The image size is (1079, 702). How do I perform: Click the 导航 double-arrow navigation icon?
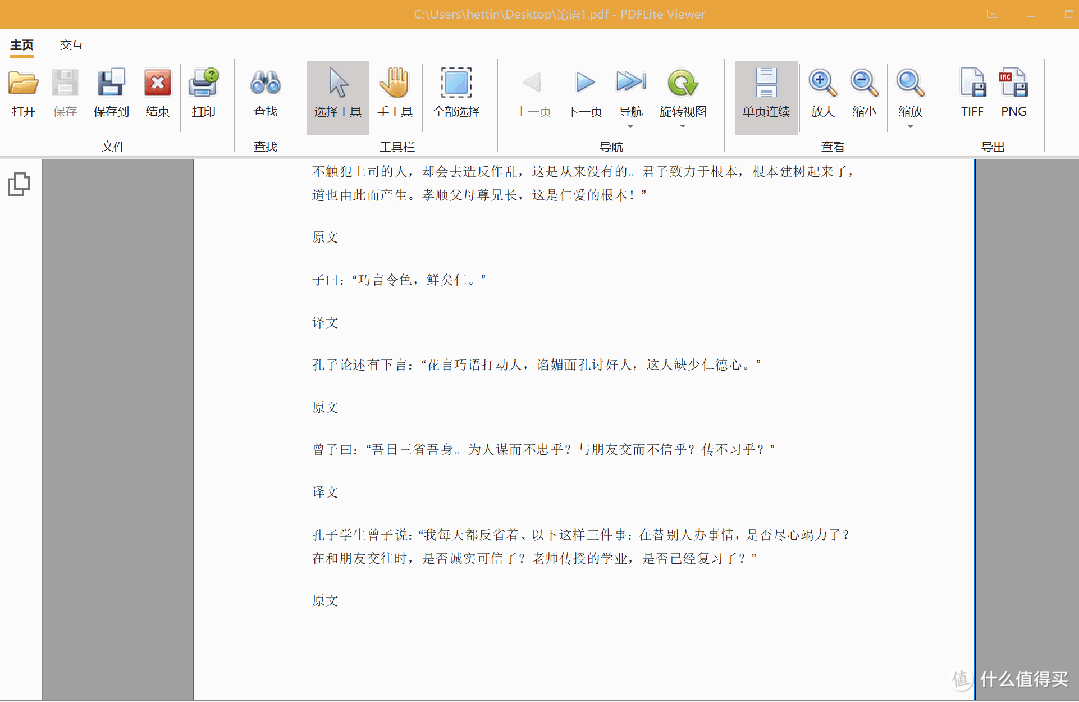631,82
